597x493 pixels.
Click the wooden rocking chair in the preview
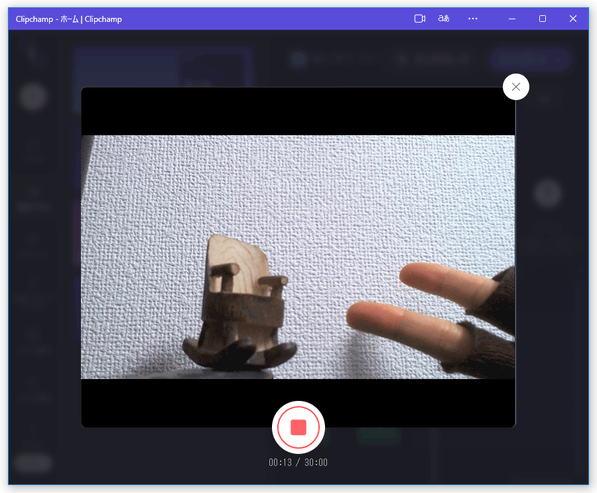pos(239,303)
